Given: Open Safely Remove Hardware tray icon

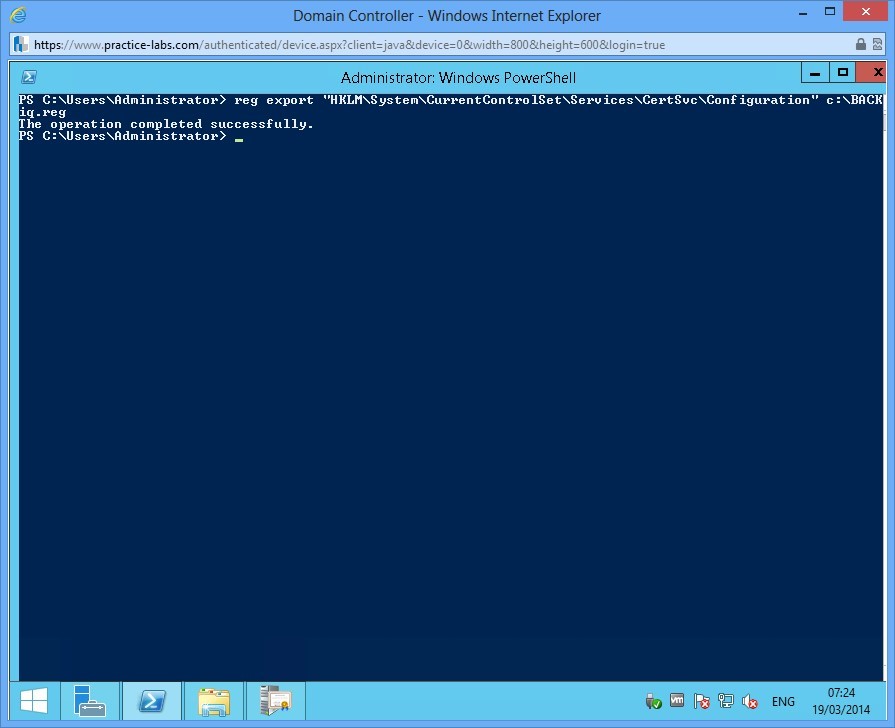Looking at the screenshot, I should [654, 701].
